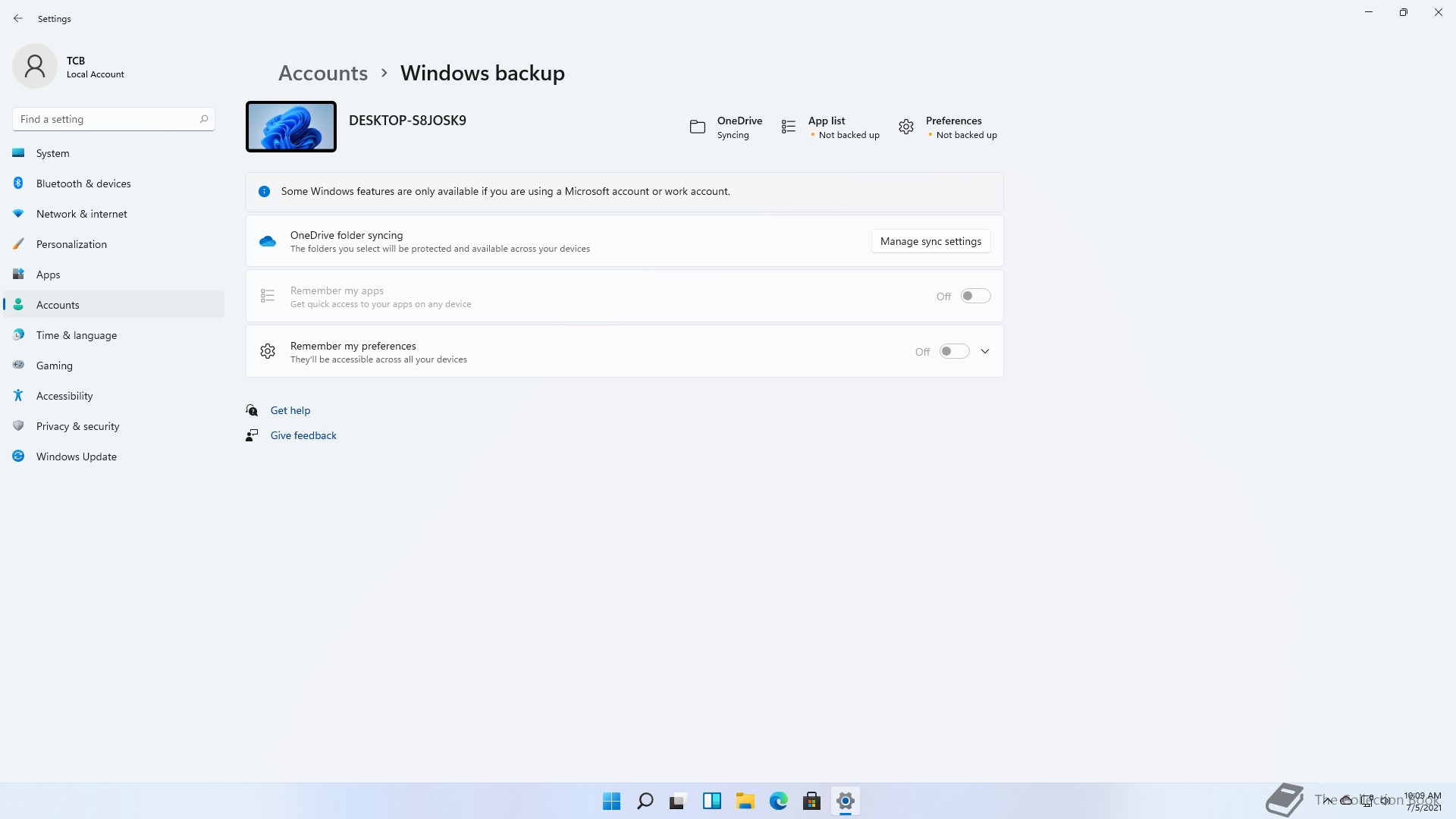Open Microsoft Store from the taskbar
The width and height of the screenshot is (1456, 819).
pos(811,801)
